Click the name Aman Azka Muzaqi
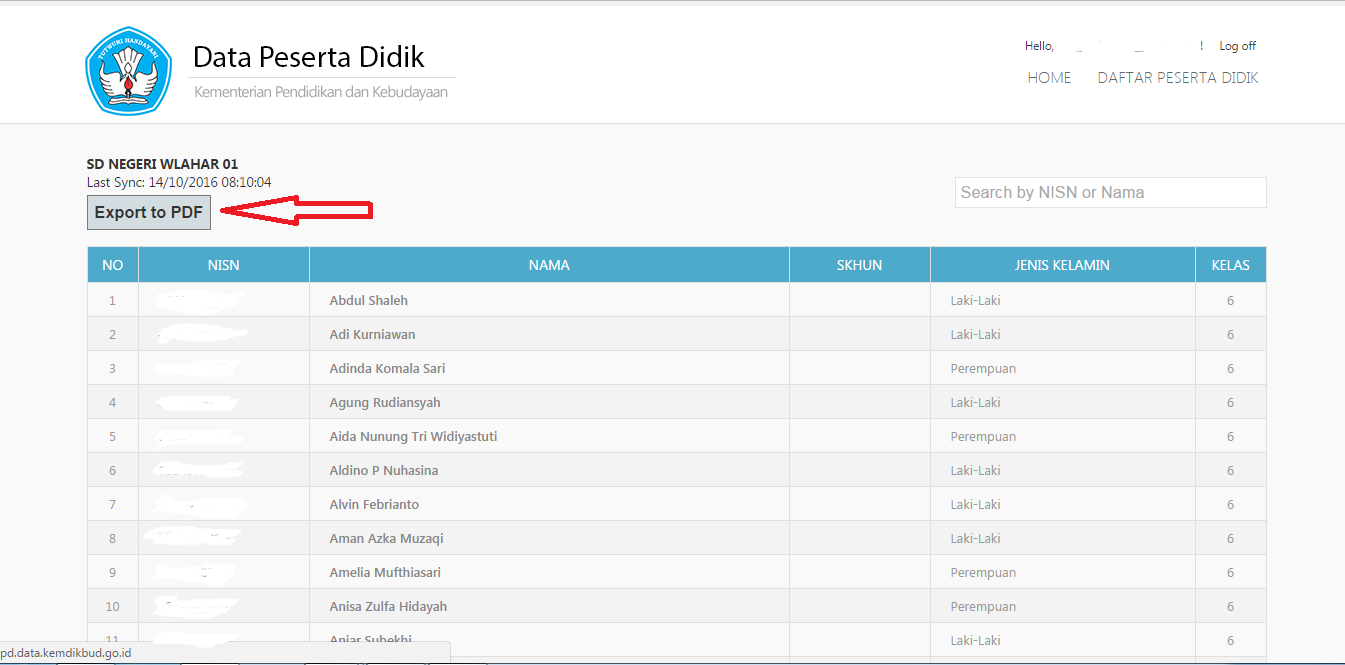 pos(386,537)
